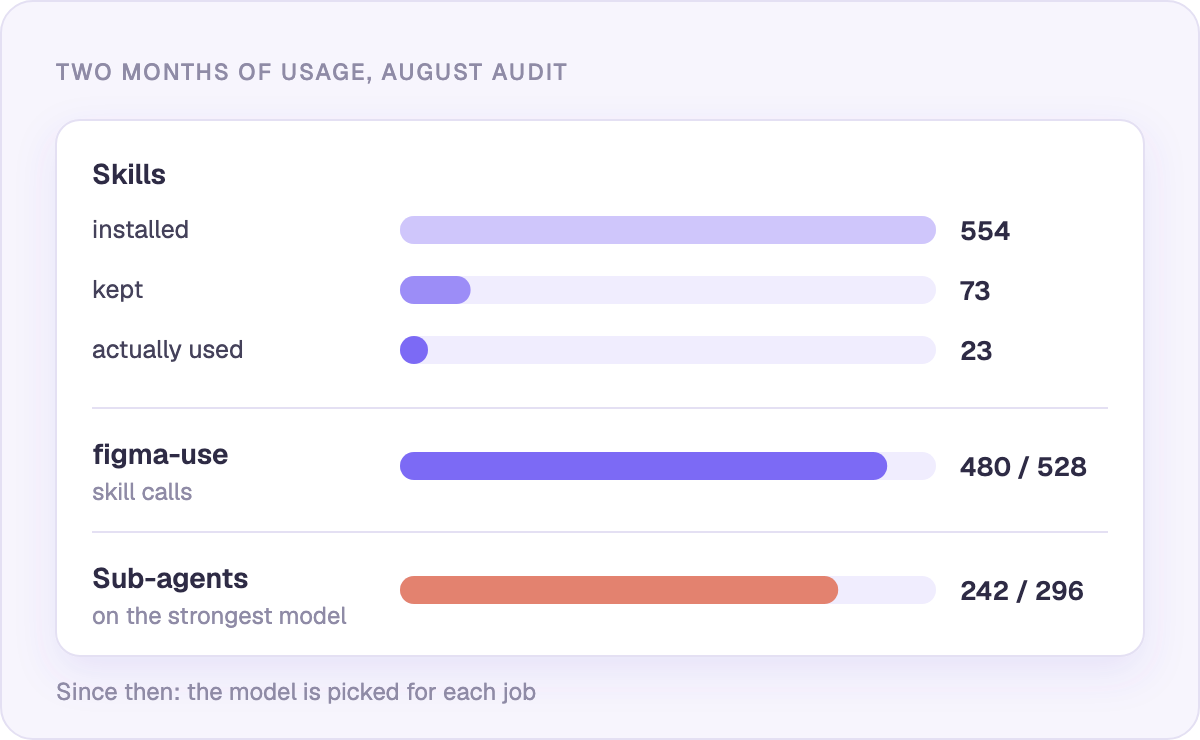Screen dimensions: 1200x740
Task: Click the 'kept' row label
Action: point(118,290)
